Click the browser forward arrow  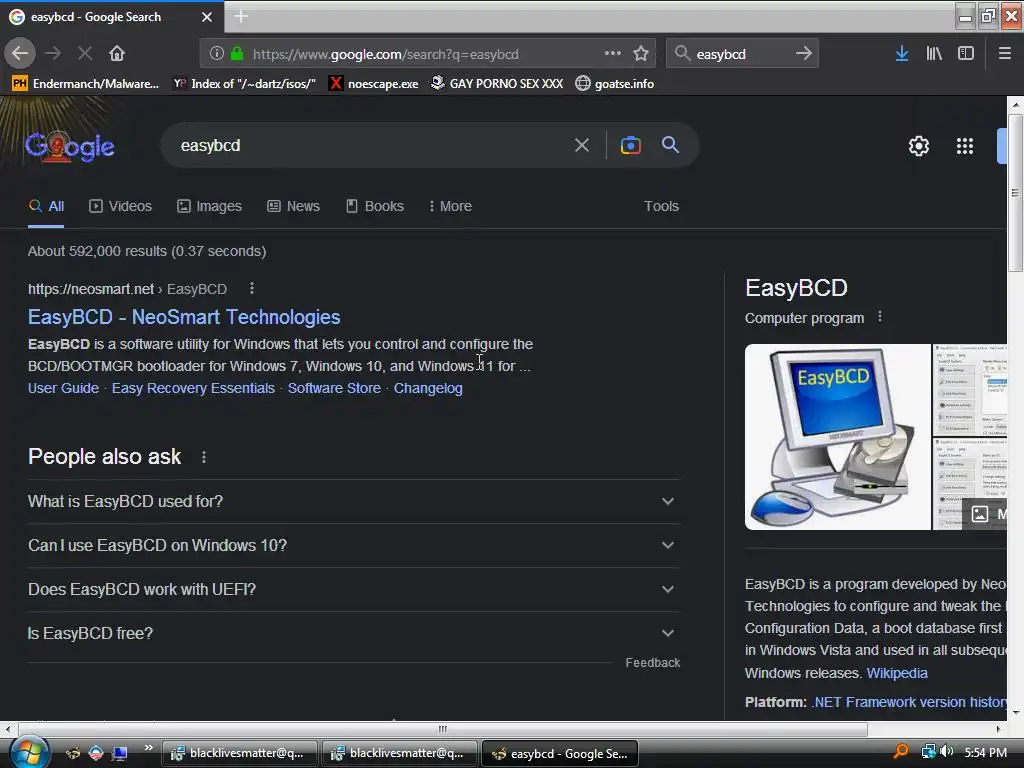pyautogui.click(x=53, y=53)
